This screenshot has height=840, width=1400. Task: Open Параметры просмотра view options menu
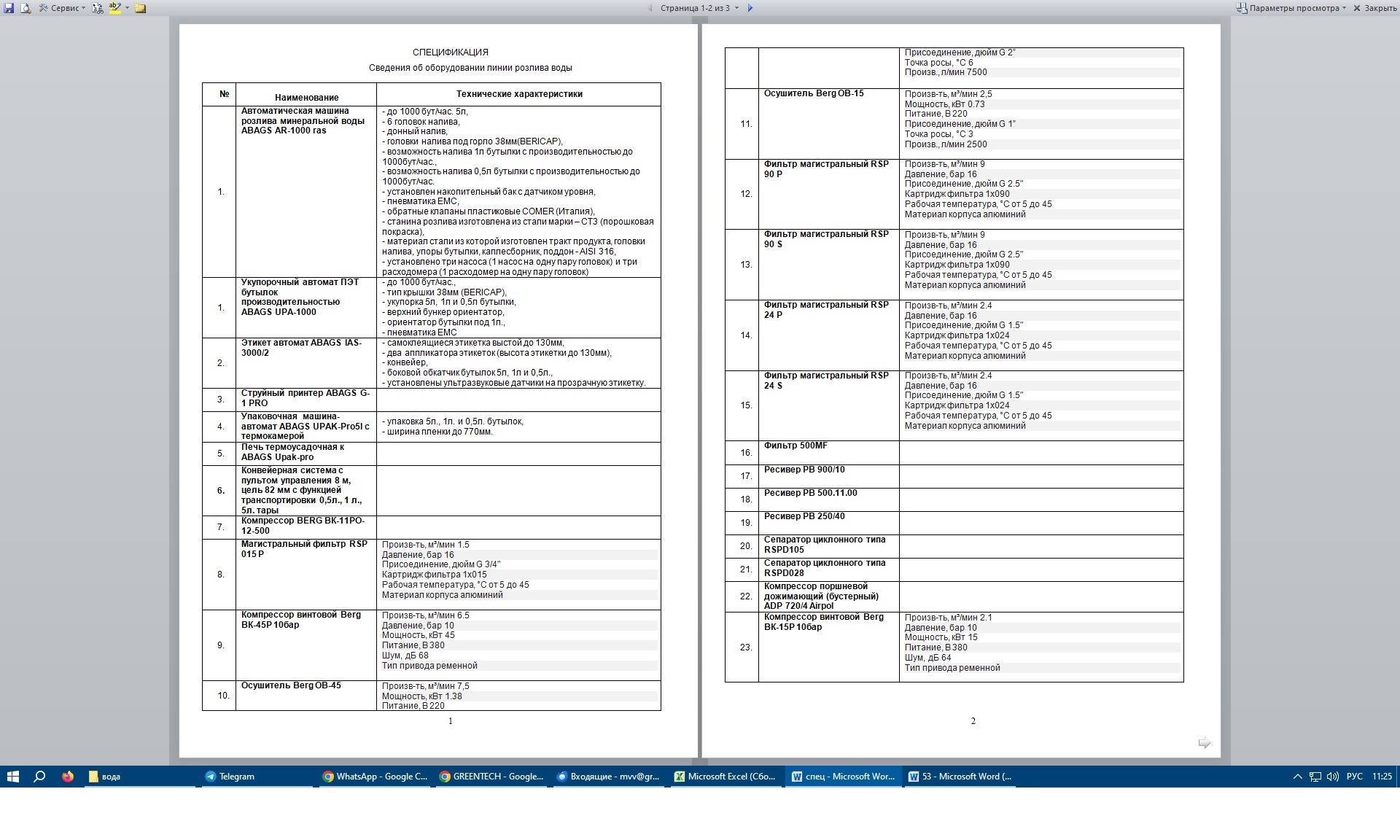(x=1291, y=8)
